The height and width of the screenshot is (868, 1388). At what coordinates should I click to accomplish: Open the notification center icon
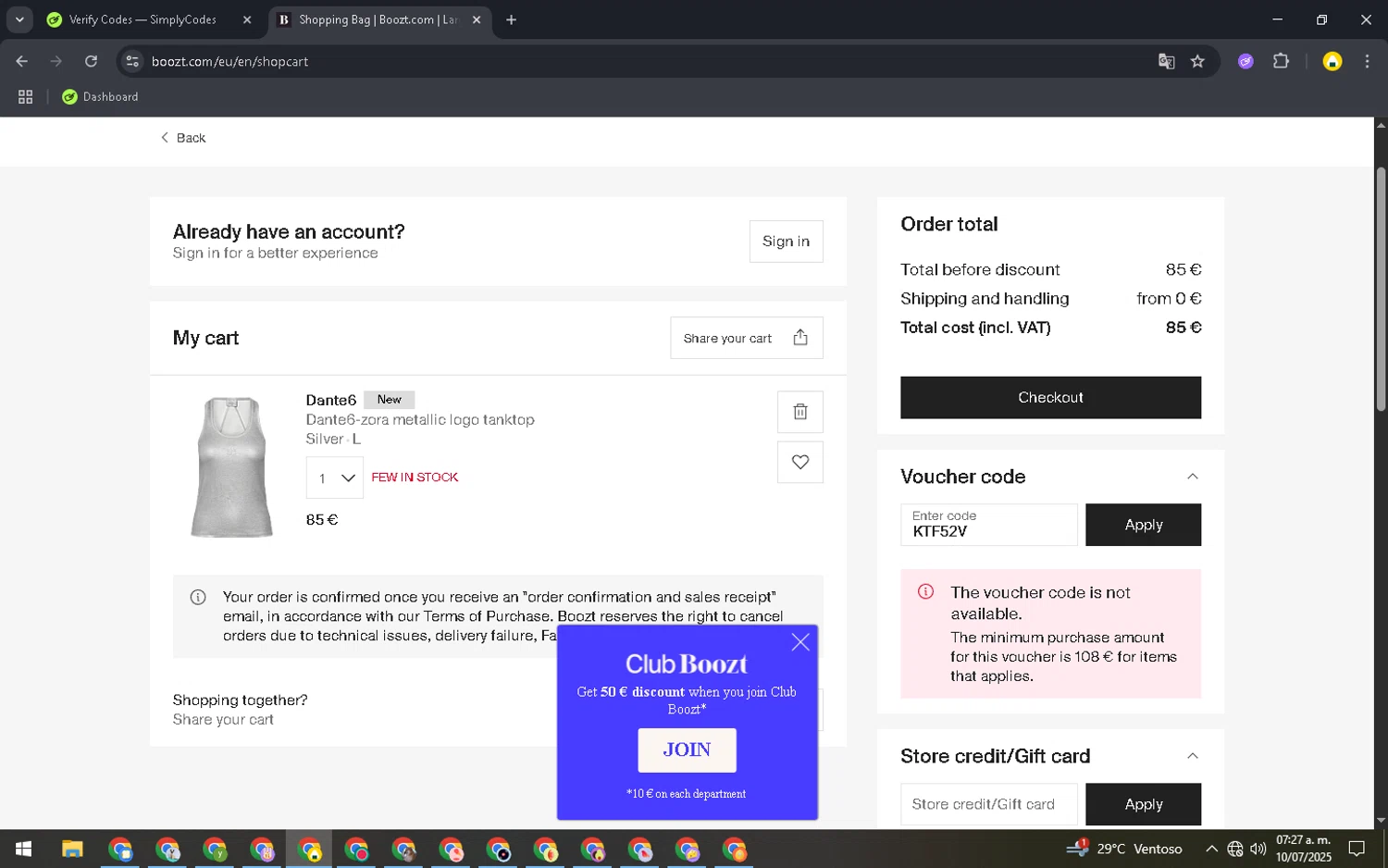1356,849
